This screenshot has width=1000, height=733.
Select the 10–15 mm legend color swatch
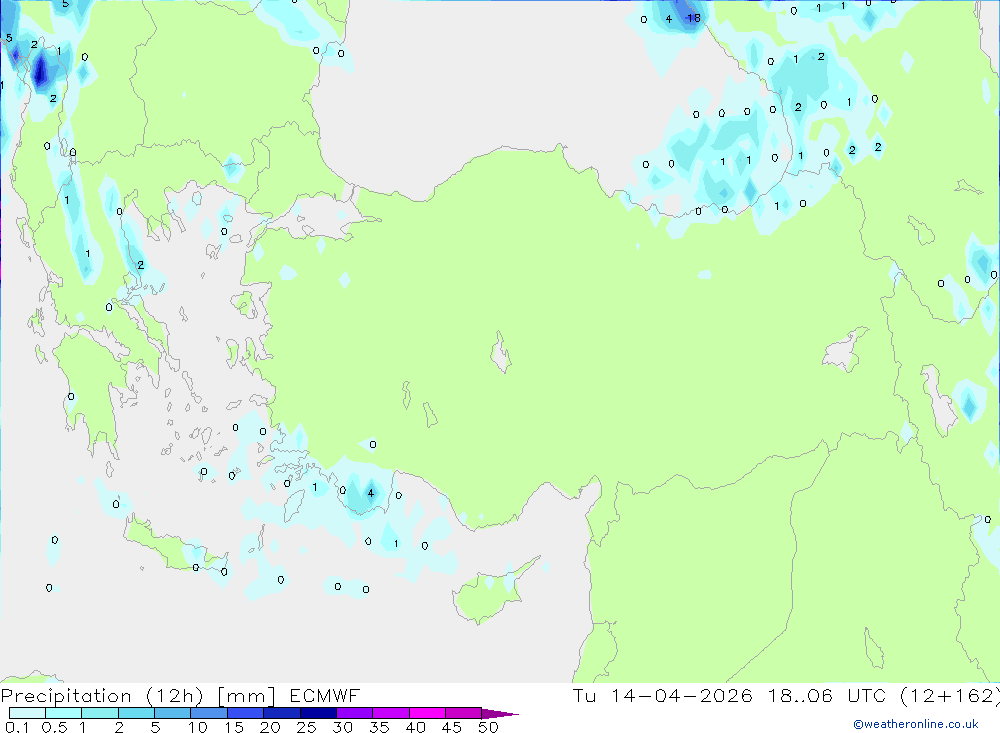pos(209,713)
